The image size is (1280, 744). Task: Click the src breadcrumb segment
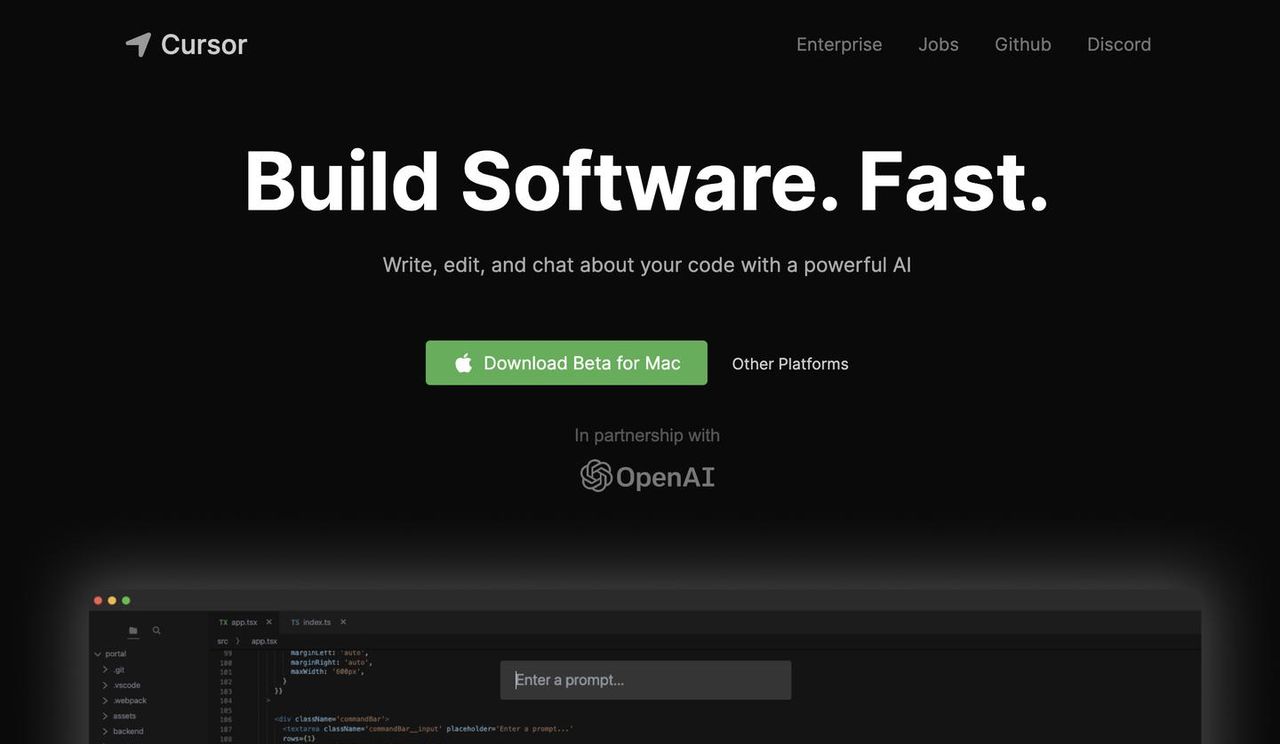[223, 641]
